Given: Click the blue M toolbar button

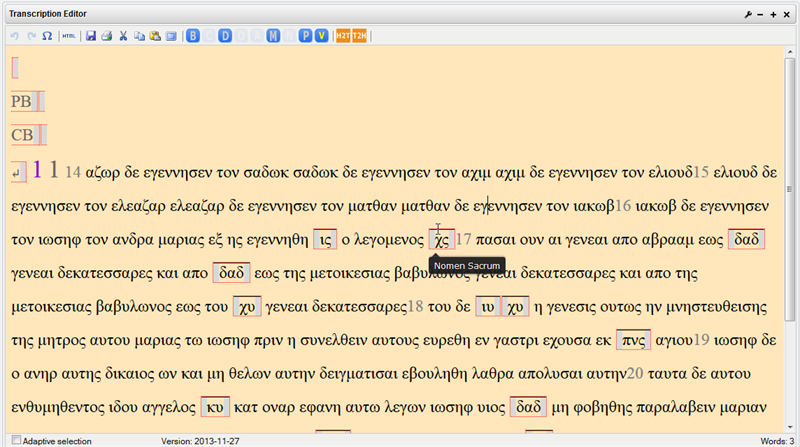Looking at the screenshot, I should click(x=273, y=36).
